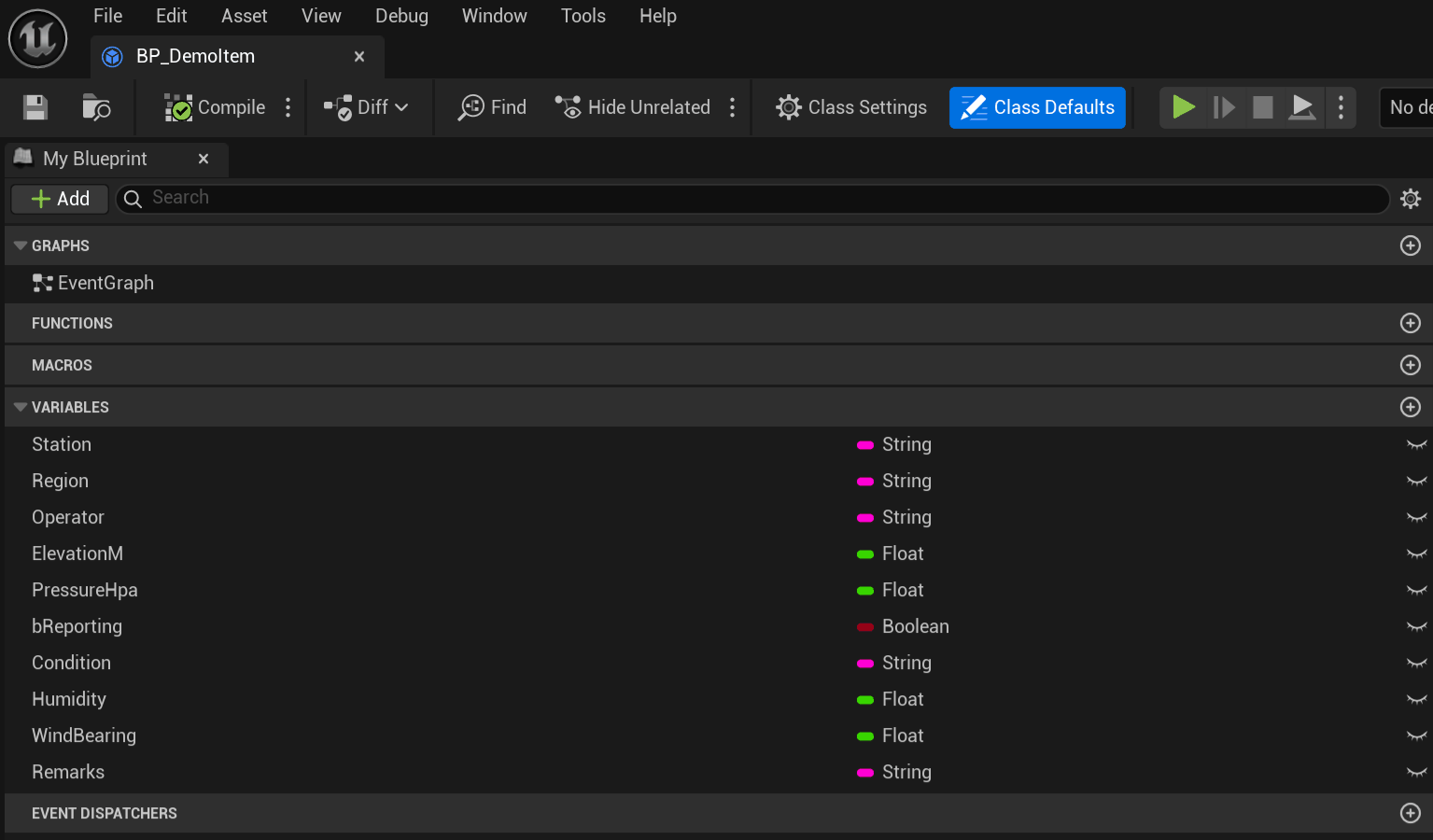Toggle visibility eye for the Humidity variable
Viewport: 1433px width, 840px height.
click(1417, 700)
